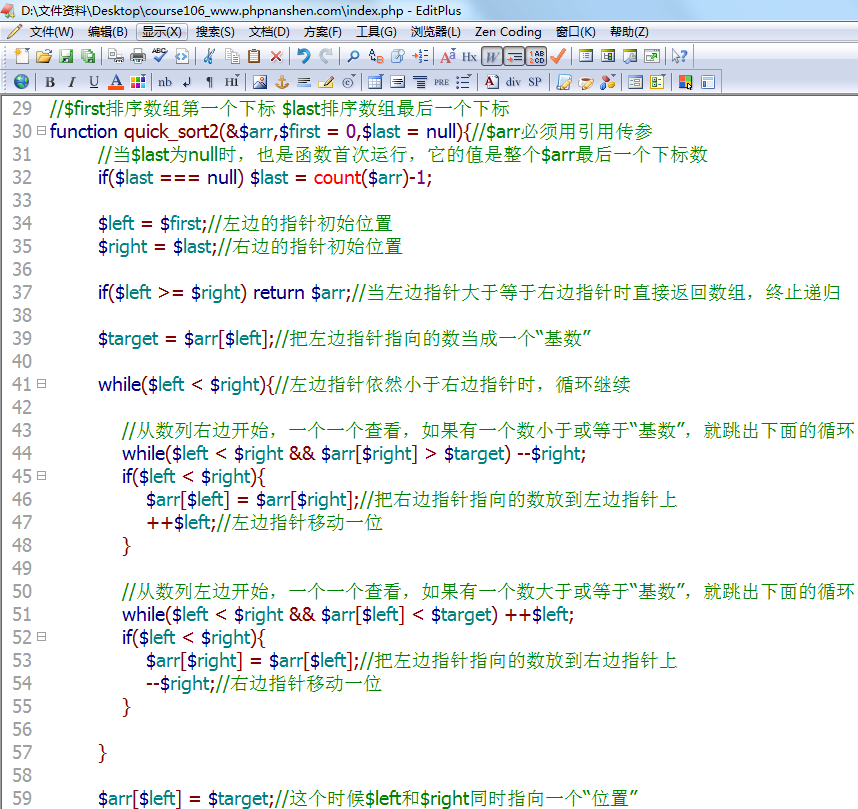Apply Italic HTML tag
858x809 pixels.
pyautogui.click(x=72, y=82)
